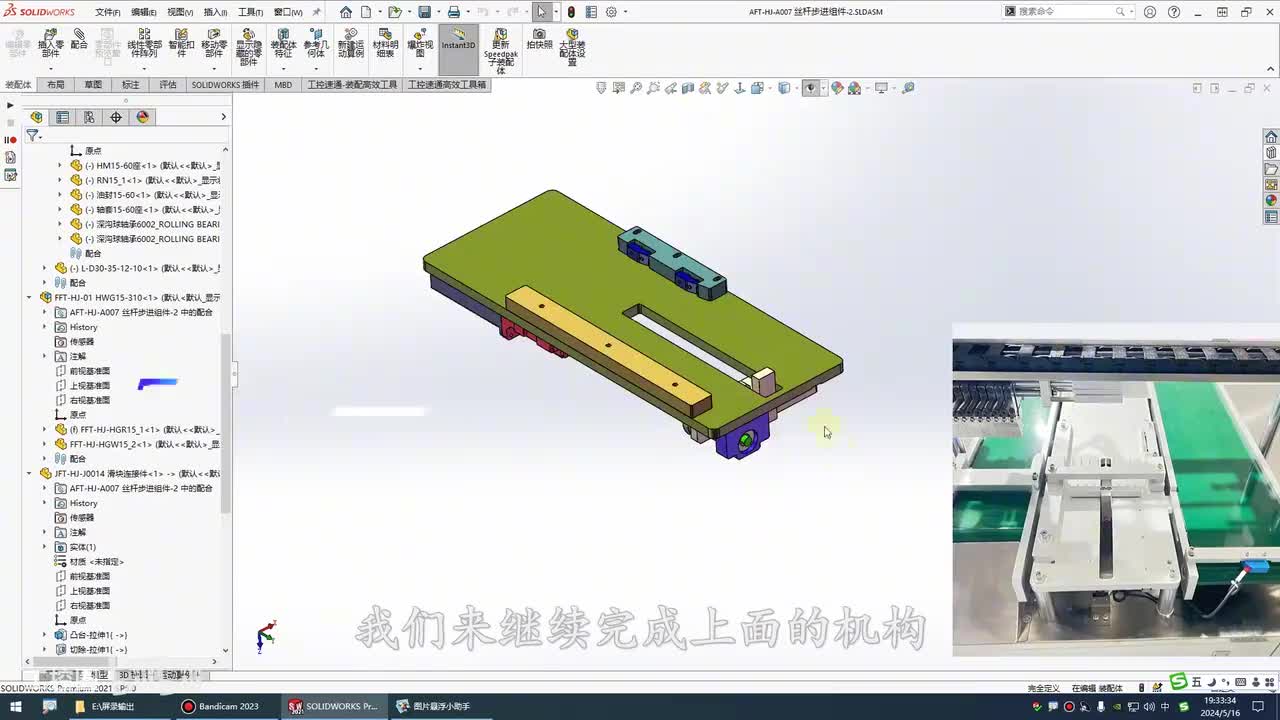This screenshot has width=1280, height=720.
Task: Open the Options gear icon
Action: [611, 12]
